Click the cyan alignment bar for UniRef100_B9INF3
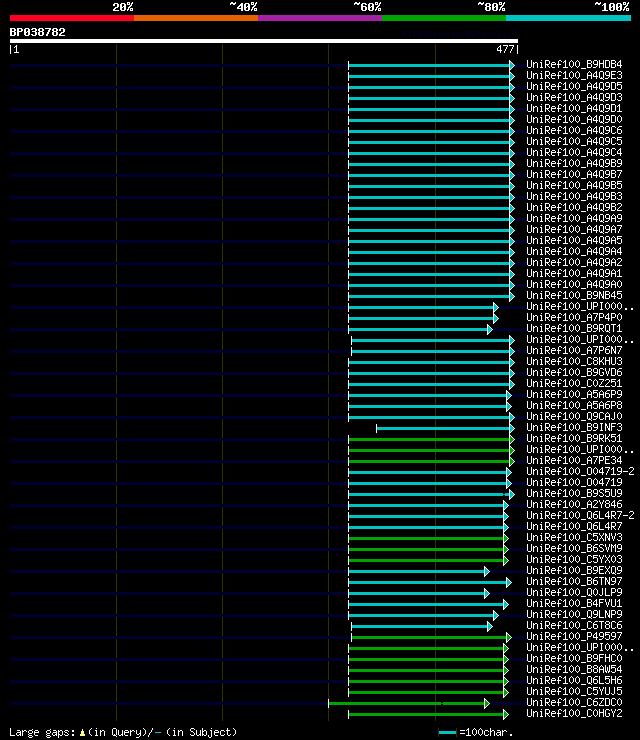 coord(445,429)
